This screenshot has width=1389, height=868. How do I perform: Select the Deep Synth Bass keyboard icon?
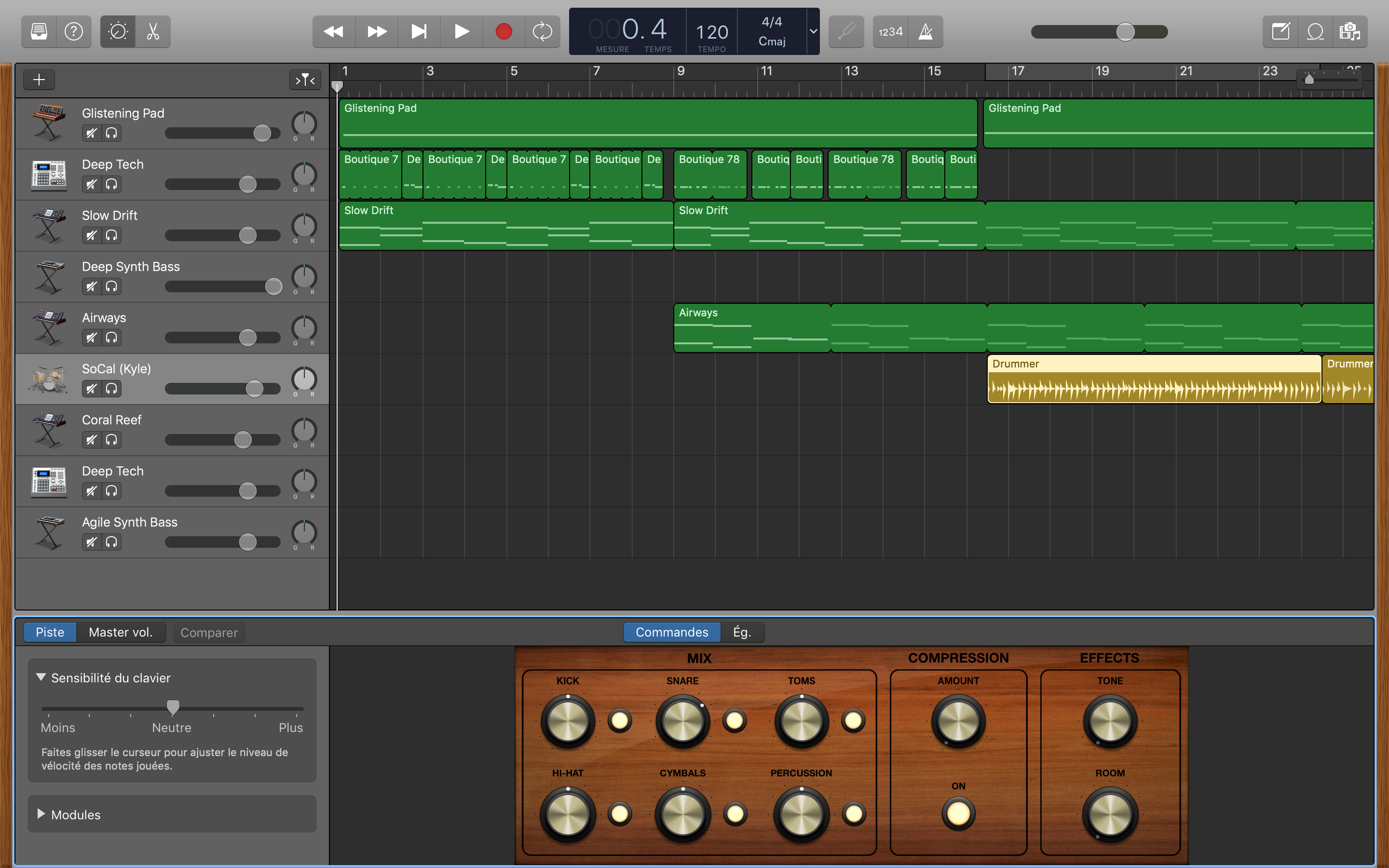click(x=49, y=276)
